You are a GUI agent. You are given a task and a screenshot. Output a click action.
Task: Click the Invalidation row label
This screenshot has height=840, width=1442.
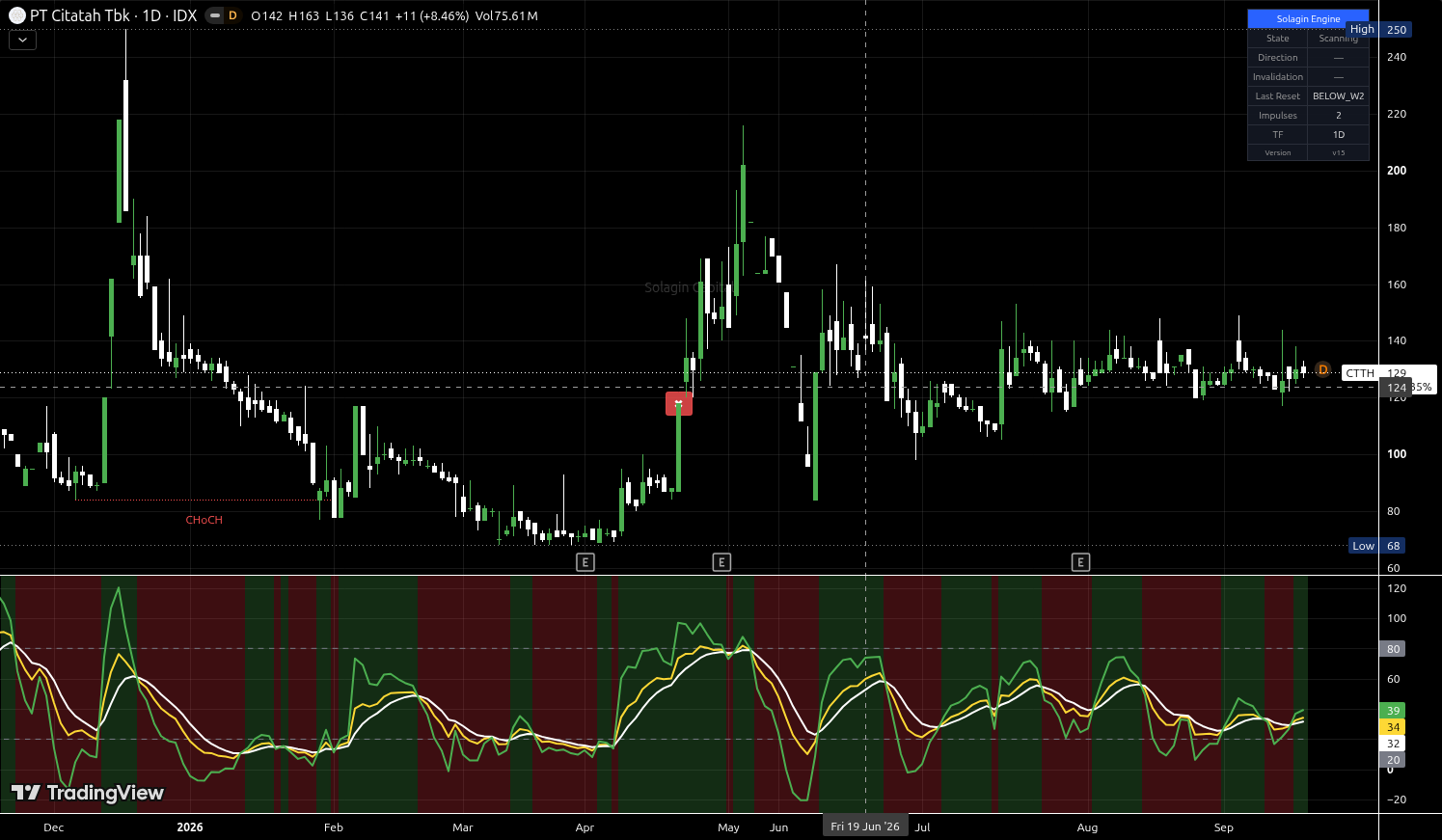tap(1278, 77)
